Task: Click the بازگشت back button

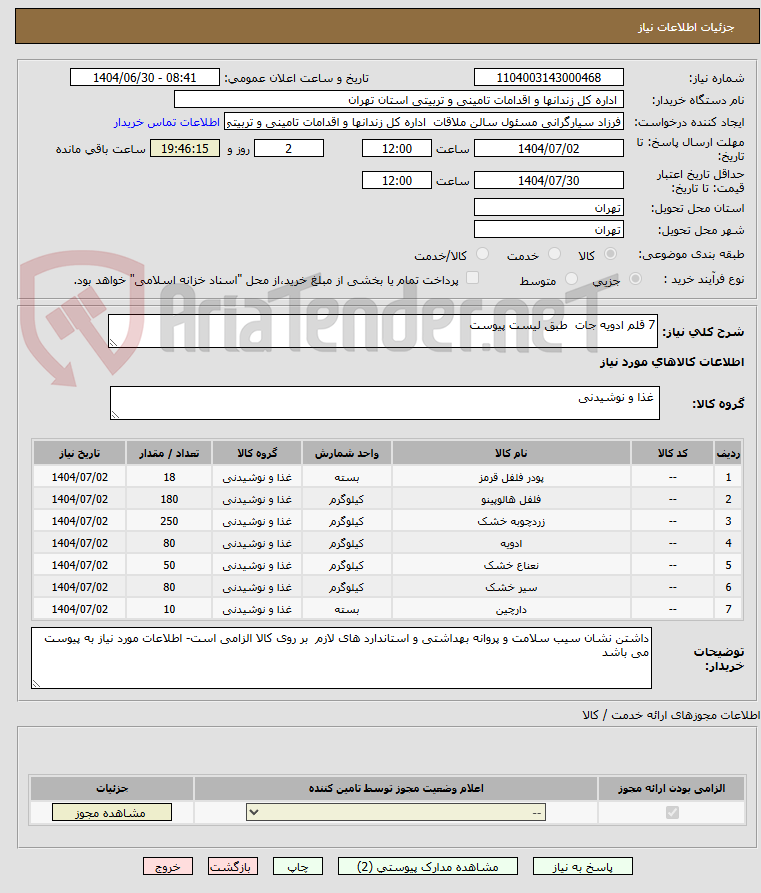Action: click(233, 866)
